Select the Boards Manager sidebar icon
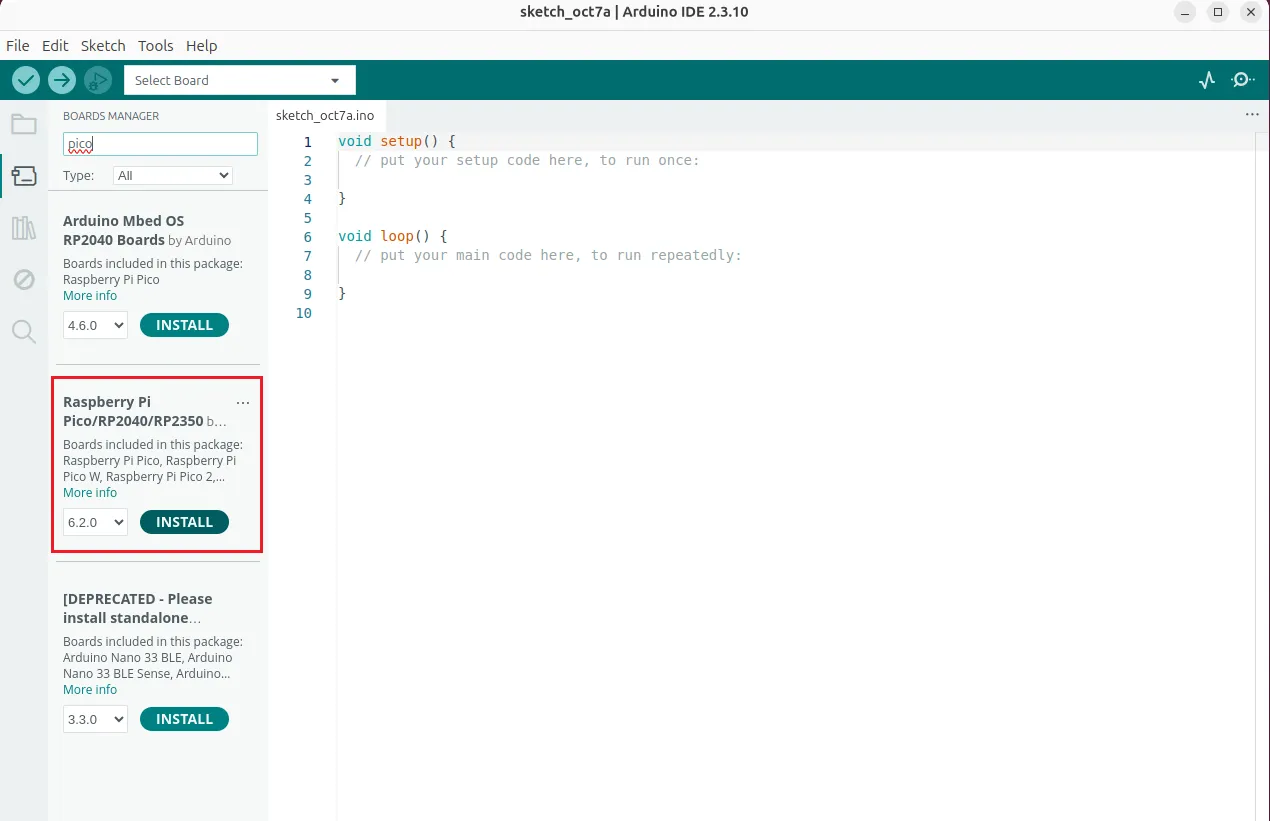The width and height of the screenshot is (1270, 821). (24, 177)
